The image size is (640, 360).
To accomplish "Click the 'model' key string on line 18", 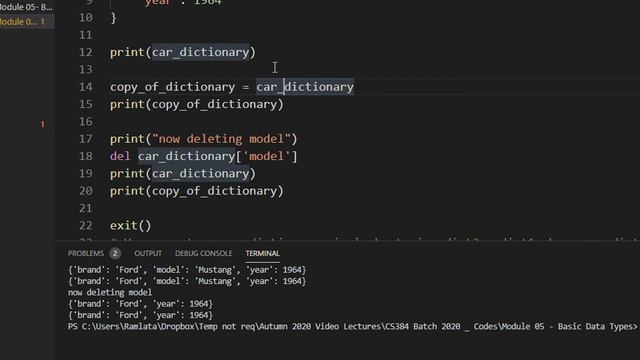I will click(267, 156).
